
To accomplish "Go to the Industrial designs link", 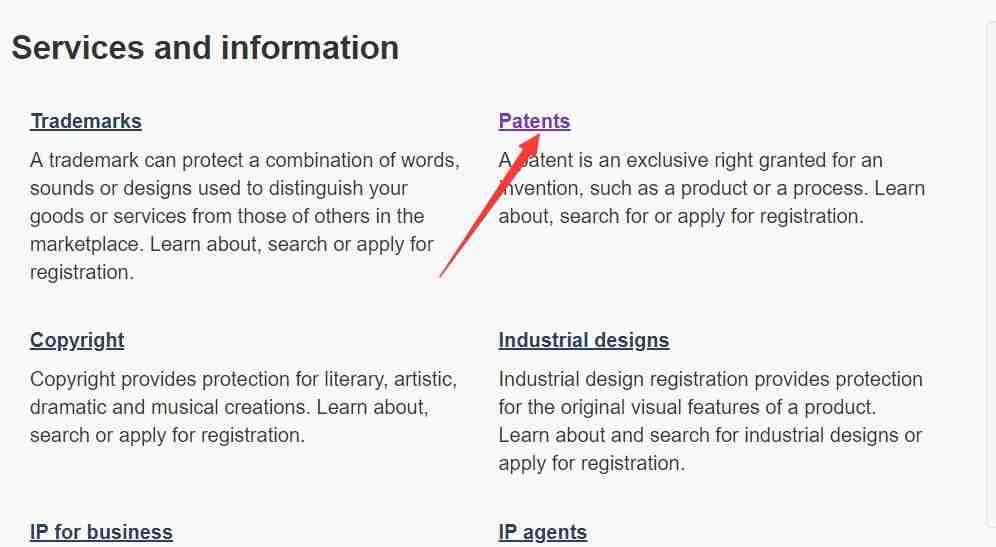I will [584, 340].
